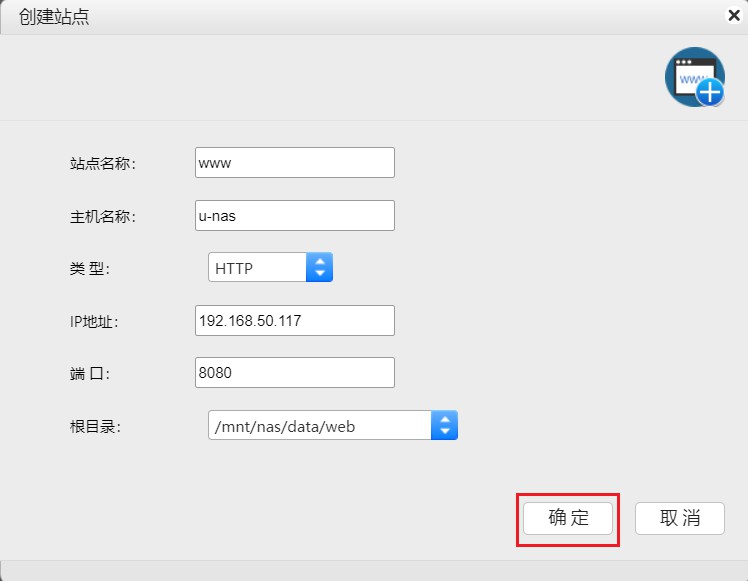Click the 端口 label

click(90, 374)
